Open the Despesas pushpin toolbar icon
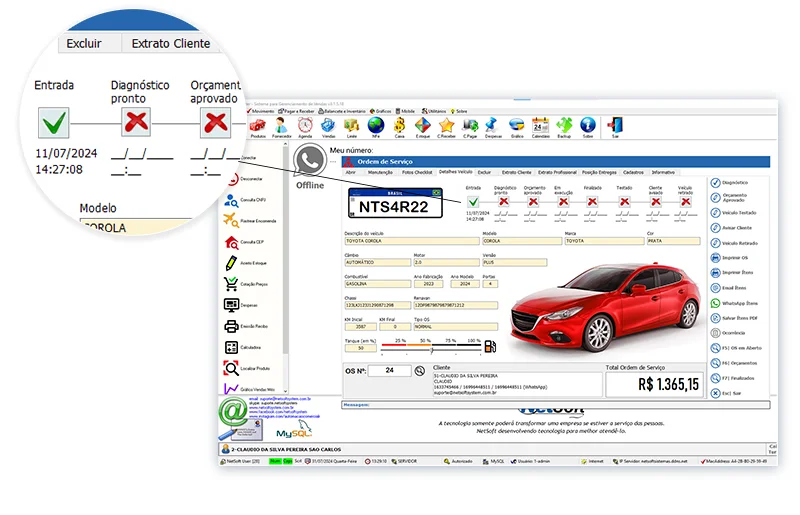The height and width of the screenshot is (515, 800). tap(492, 126)
